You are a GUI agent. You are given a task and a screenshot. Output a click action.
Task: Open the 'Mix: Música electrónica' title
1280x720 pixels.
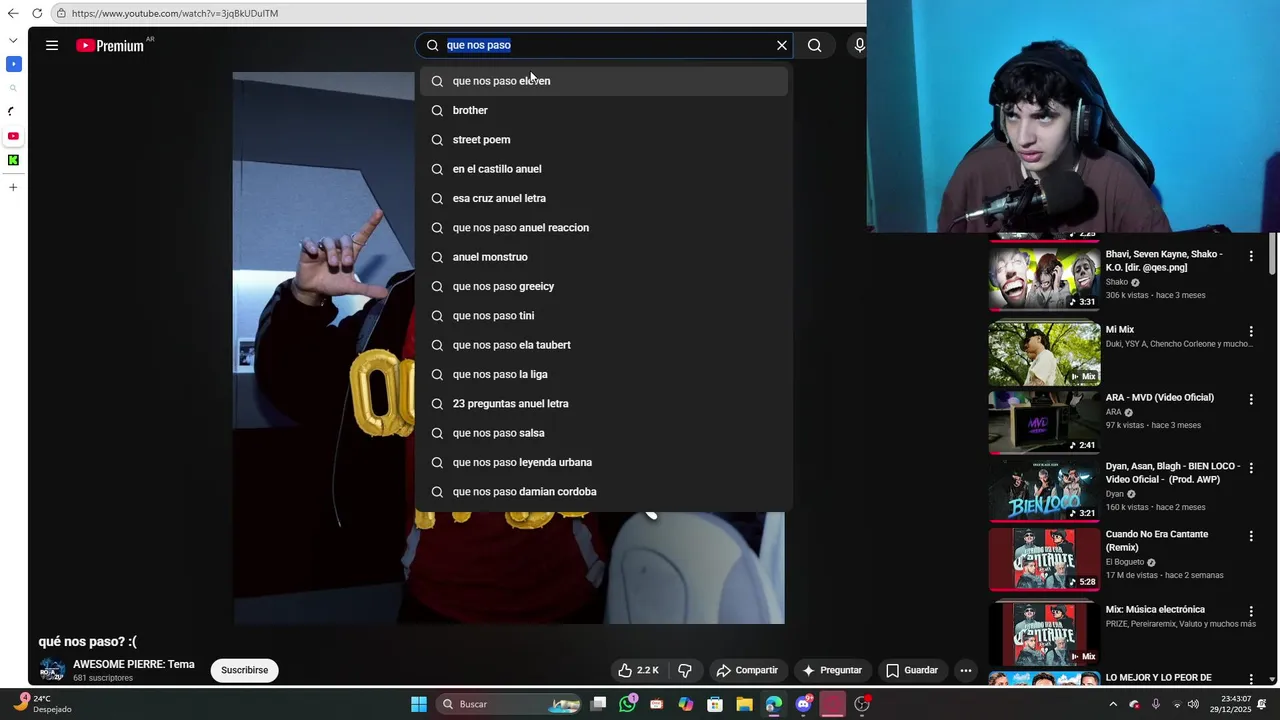[1155, 610]
